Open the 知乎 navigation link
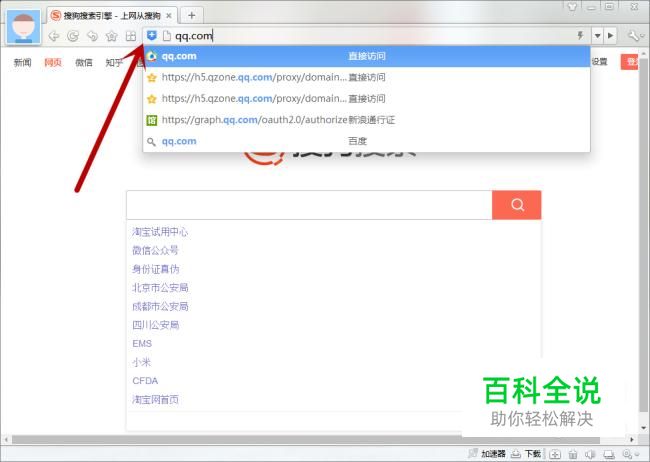 pos(114,63)
